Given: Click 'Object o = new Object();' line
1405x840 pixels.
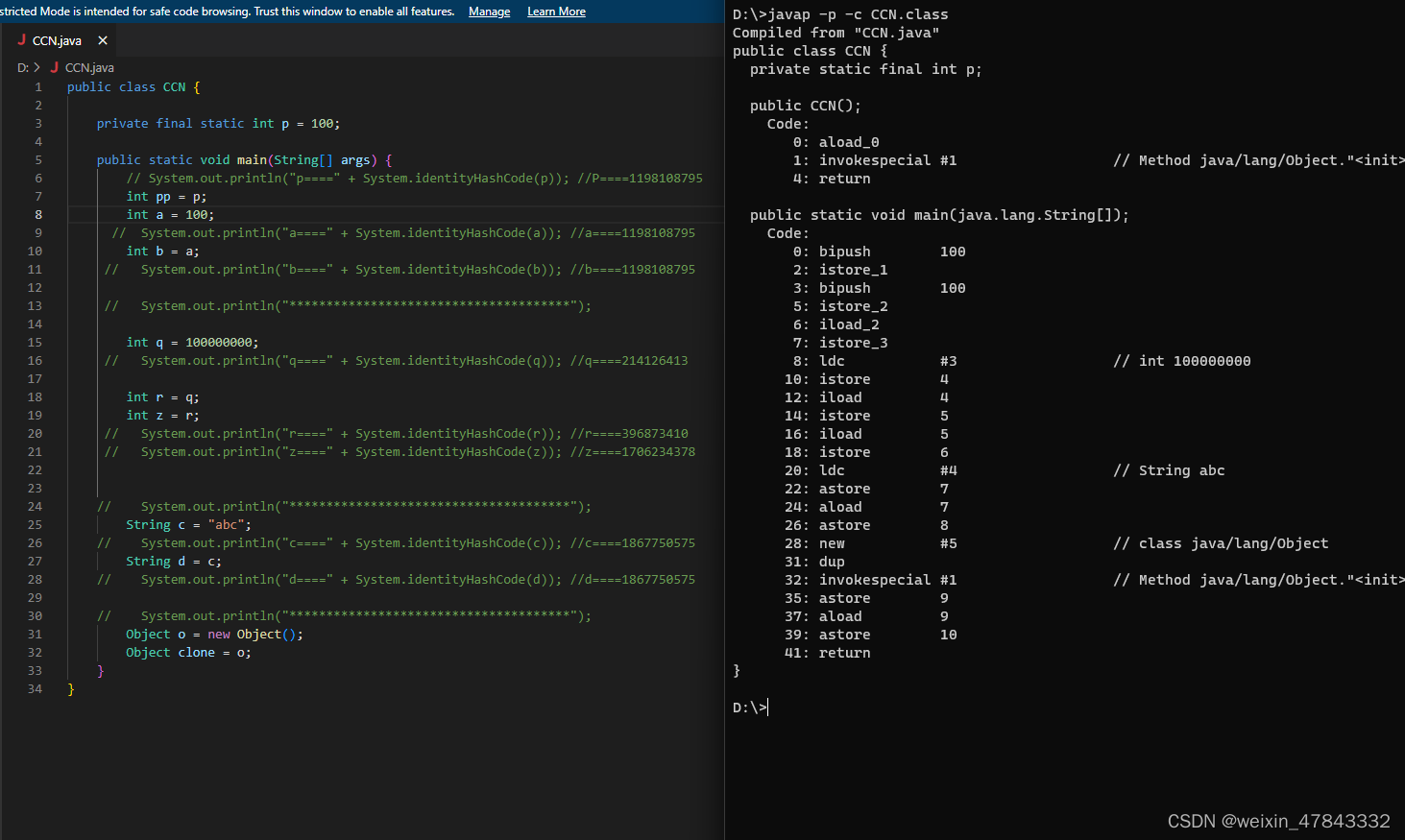Looking at the screenshot, I should [x=214, y=635].
